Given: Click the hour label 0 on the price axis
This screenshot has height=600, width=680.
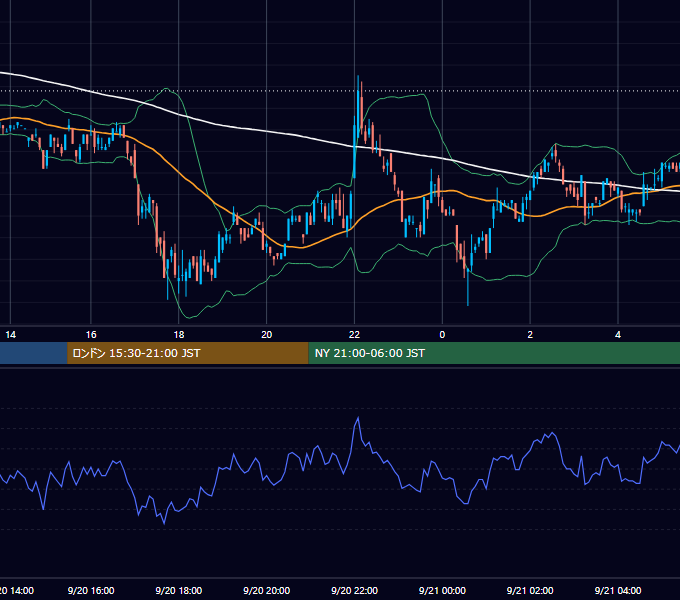Looking at the screenshot, I should 442,335.
